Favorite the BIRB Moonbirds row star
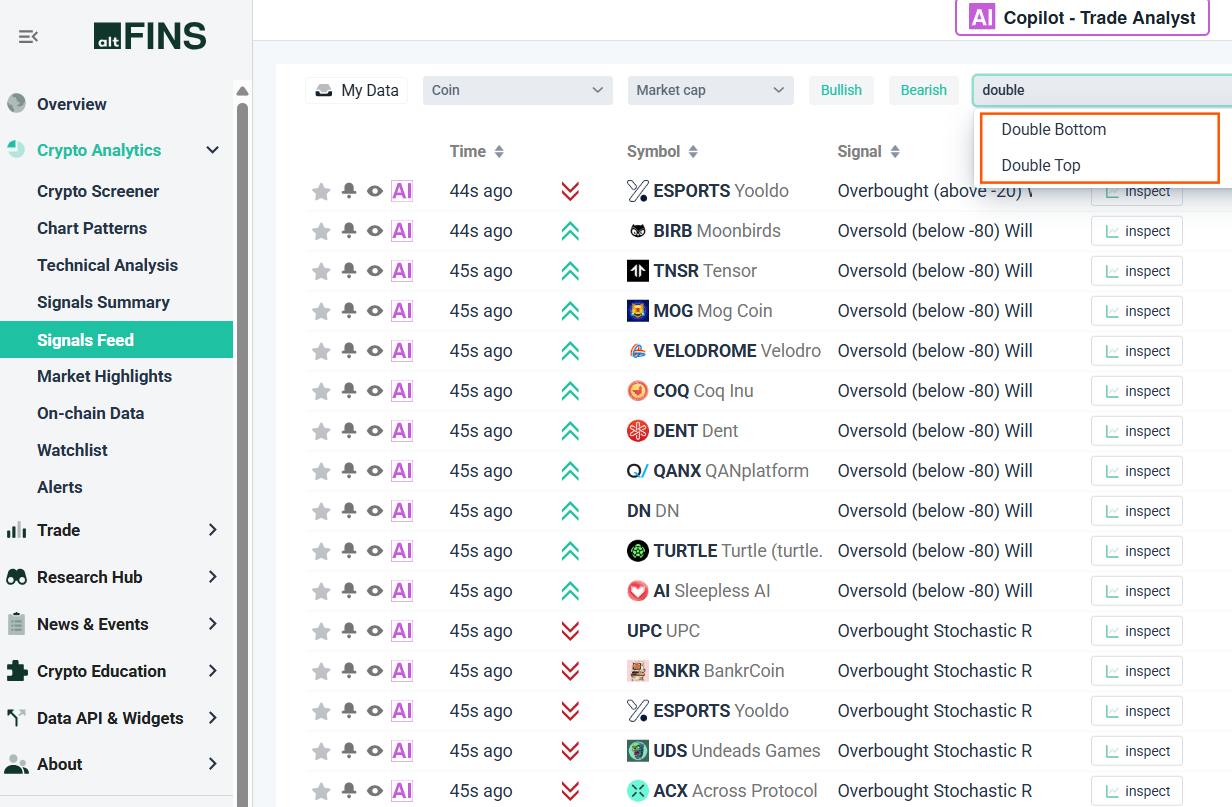The image size is (1232, 807). pos(321,231)
